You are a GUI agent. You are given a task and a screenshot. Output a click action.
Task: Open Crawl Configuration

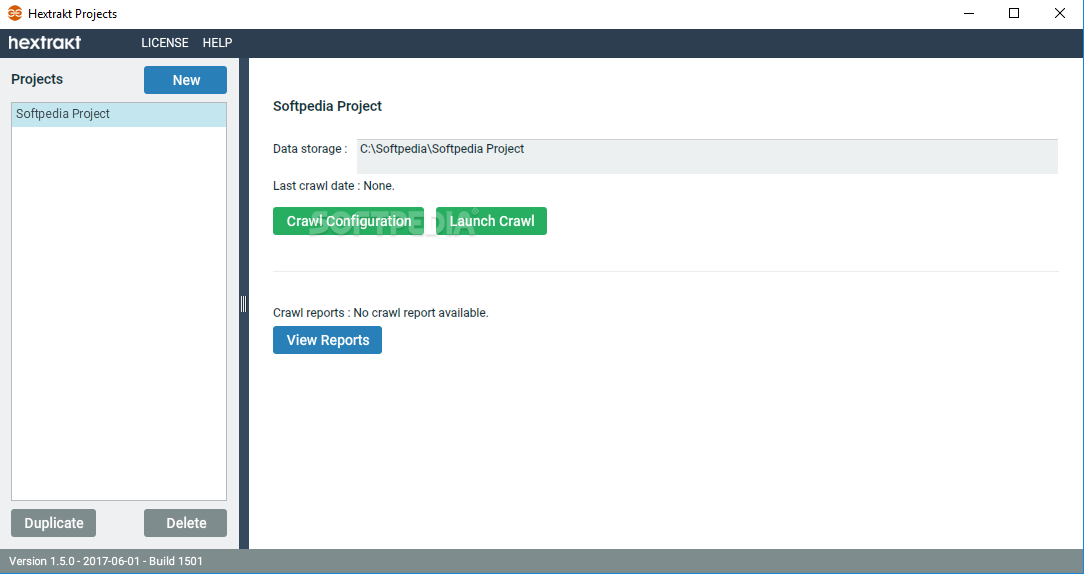(348, 221)
